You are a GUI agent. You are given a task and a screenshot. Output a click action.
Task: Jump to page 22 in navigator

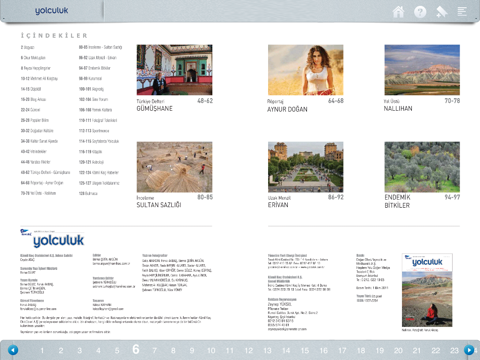point(436,351)
